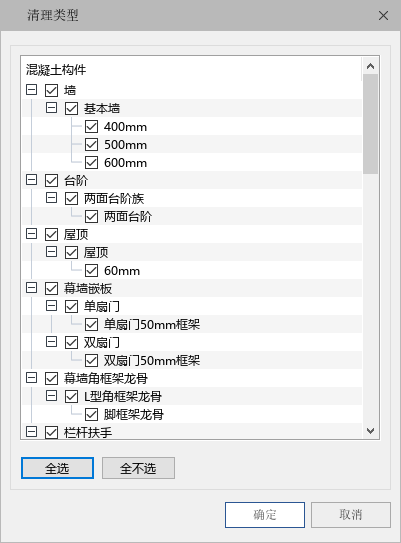This screenshot has height=543, width=401.
Task: Cancel the dialog with 取消
Action: click(351, 515)
